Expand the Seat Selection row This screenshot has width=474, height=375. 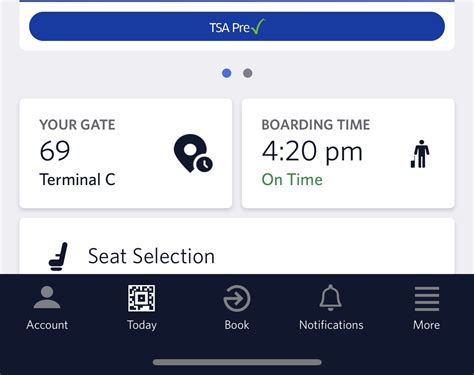point(237,247)
